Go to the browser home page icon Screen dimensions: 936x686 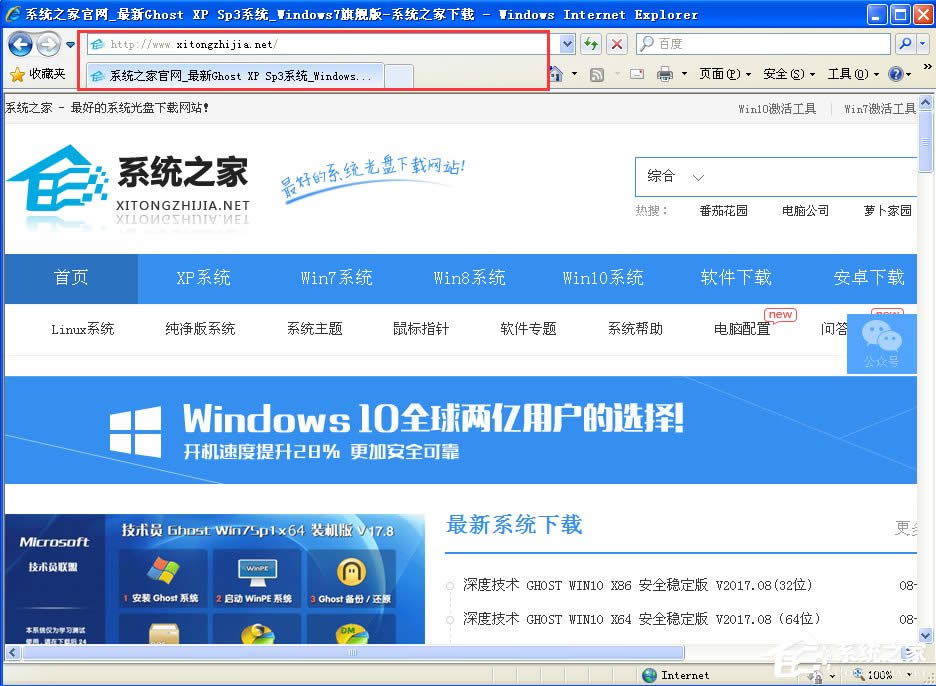point(556,73)
